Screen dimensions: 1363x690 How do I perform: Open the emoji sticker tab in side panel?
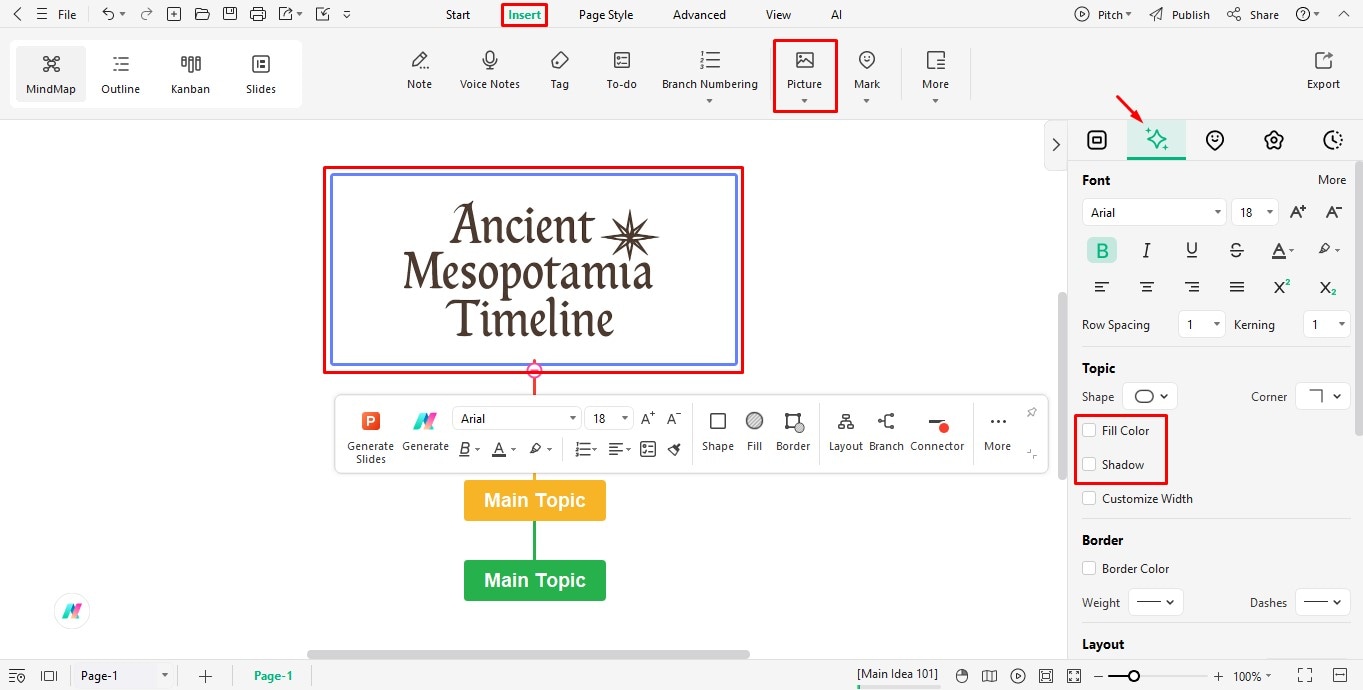click(x=1215, y=140)
